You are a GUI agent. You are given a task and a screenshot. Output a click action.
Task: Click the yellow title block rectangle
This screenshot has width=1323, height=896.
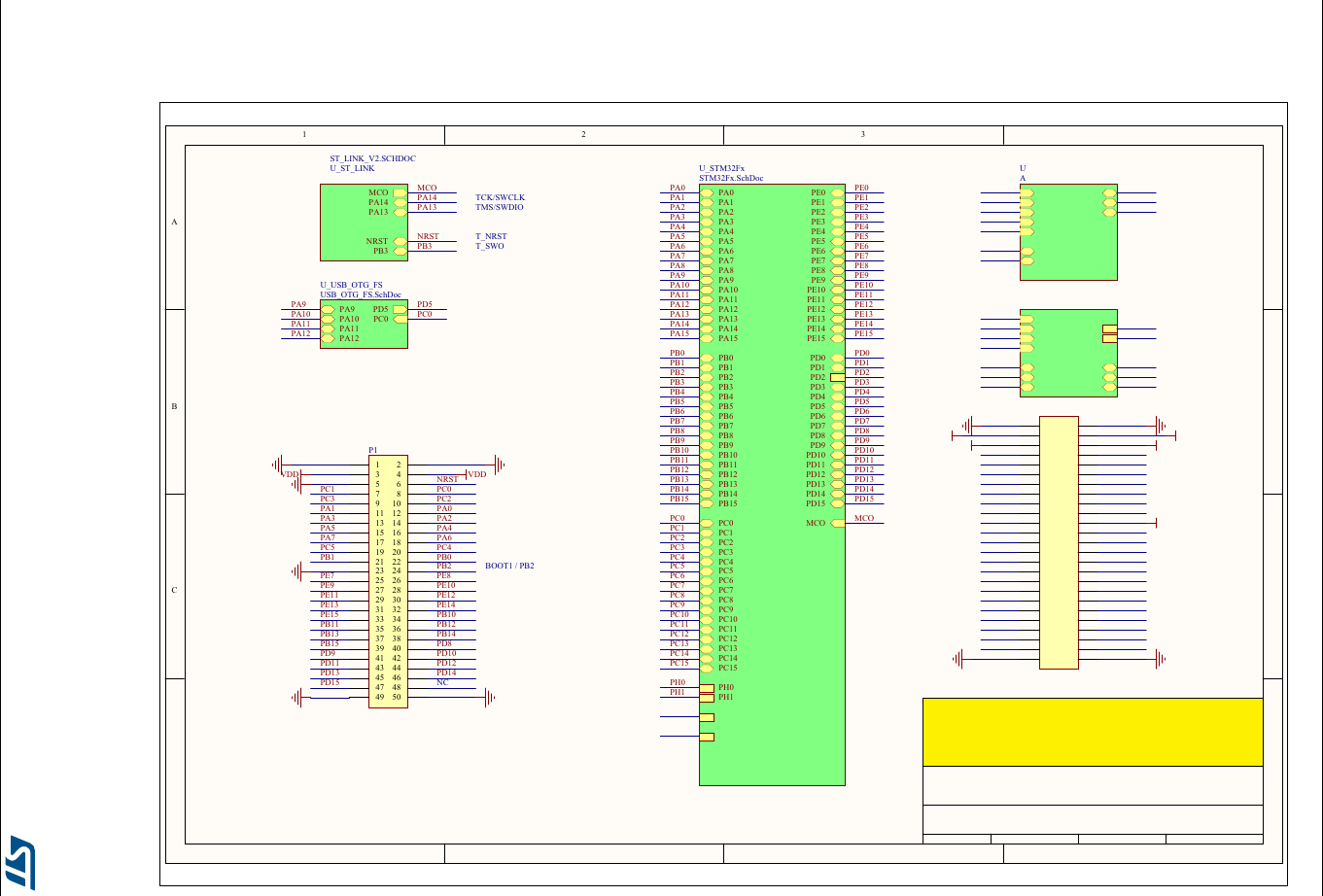tap(1093, 733)
